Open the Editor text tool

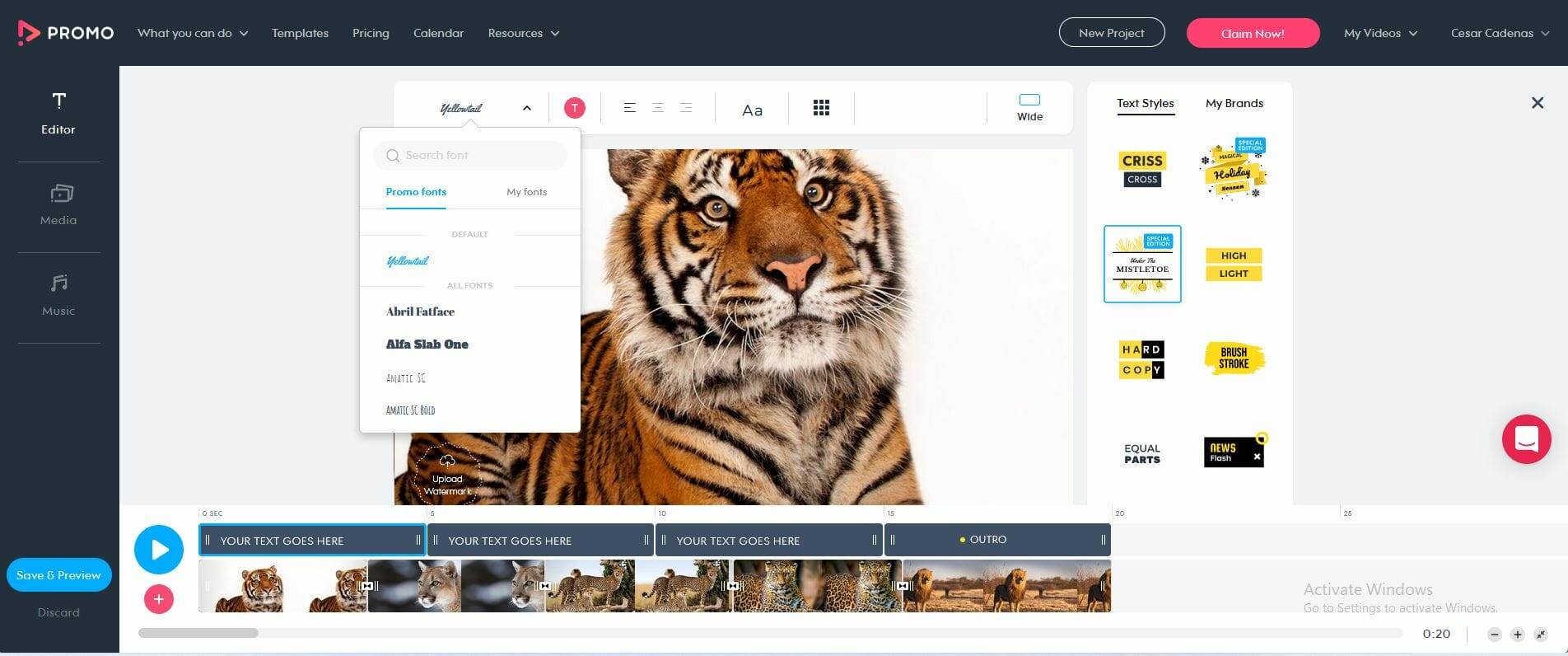point(58,114)
